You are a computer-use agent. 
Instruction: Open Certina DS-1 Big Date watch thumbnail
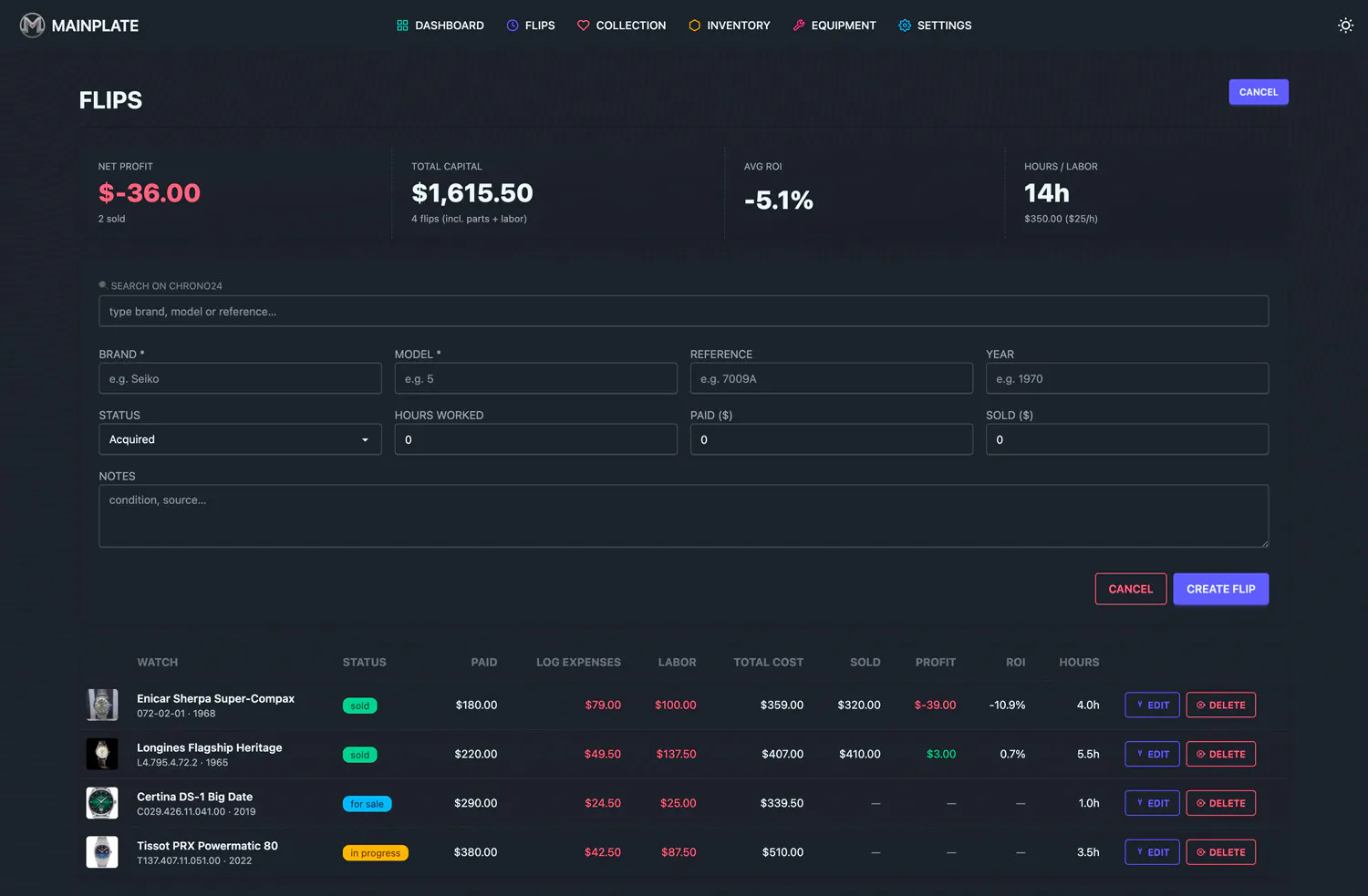click(102, 803)
